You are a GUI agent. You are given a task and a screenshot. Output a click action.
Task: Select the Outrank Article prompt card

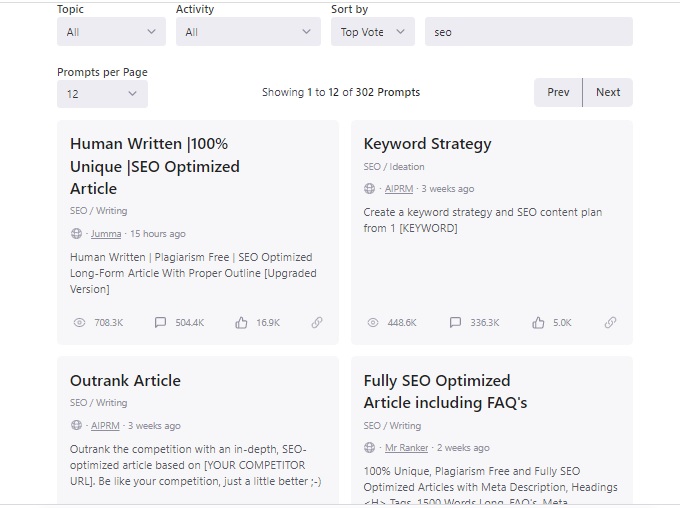point(125,381)
